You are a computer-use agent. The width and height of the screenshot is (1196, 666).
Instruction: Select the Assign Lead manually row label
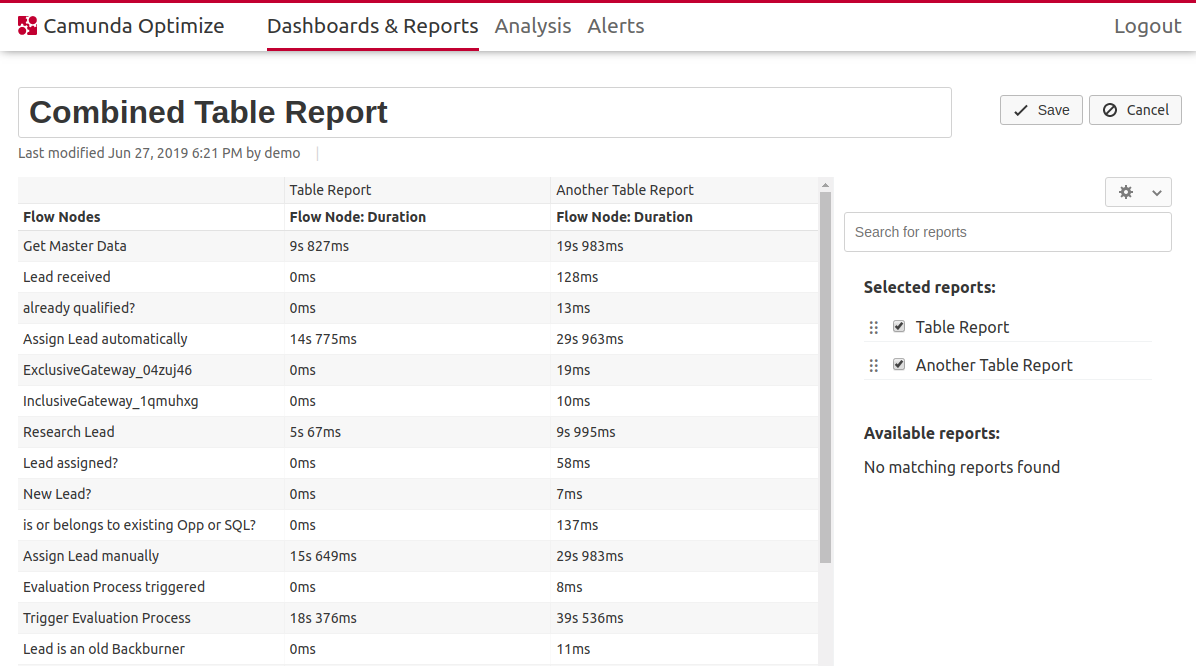(x=91, y=556)
